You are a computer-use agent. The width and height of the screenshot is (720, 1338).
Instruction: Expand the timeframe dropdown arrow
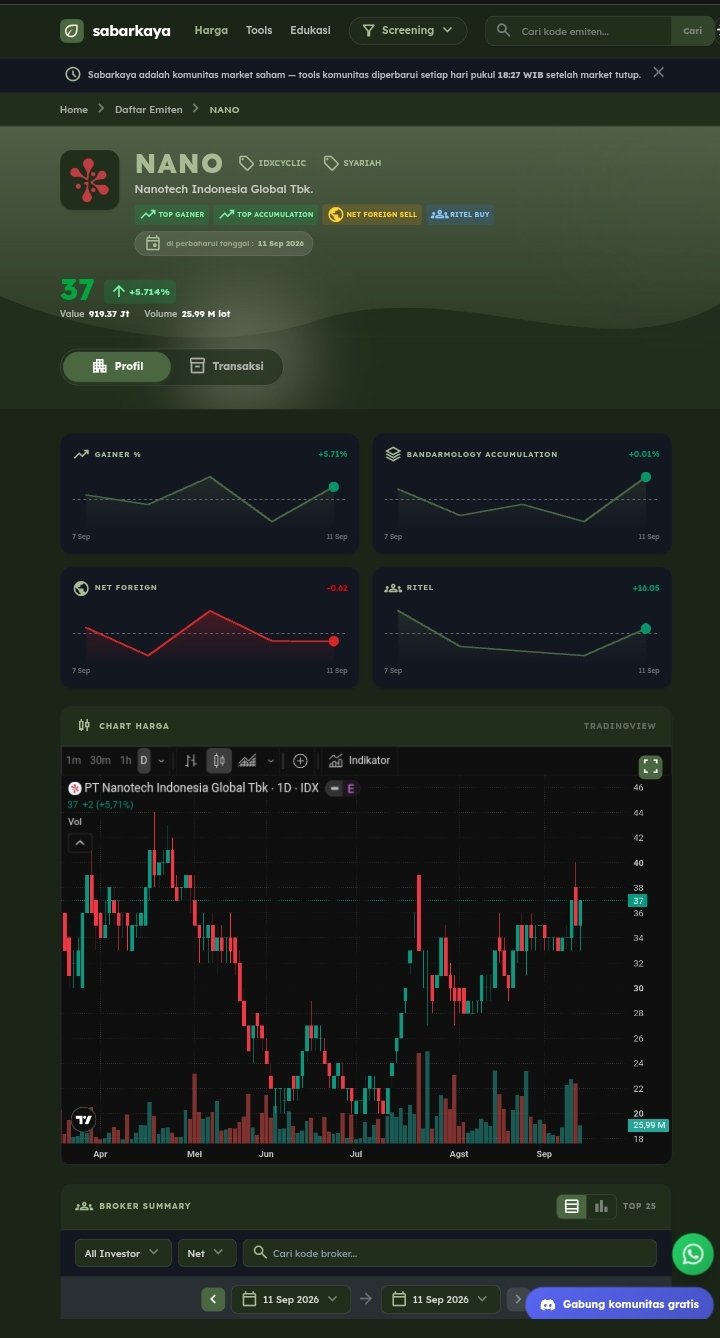[x=162, y=761]
